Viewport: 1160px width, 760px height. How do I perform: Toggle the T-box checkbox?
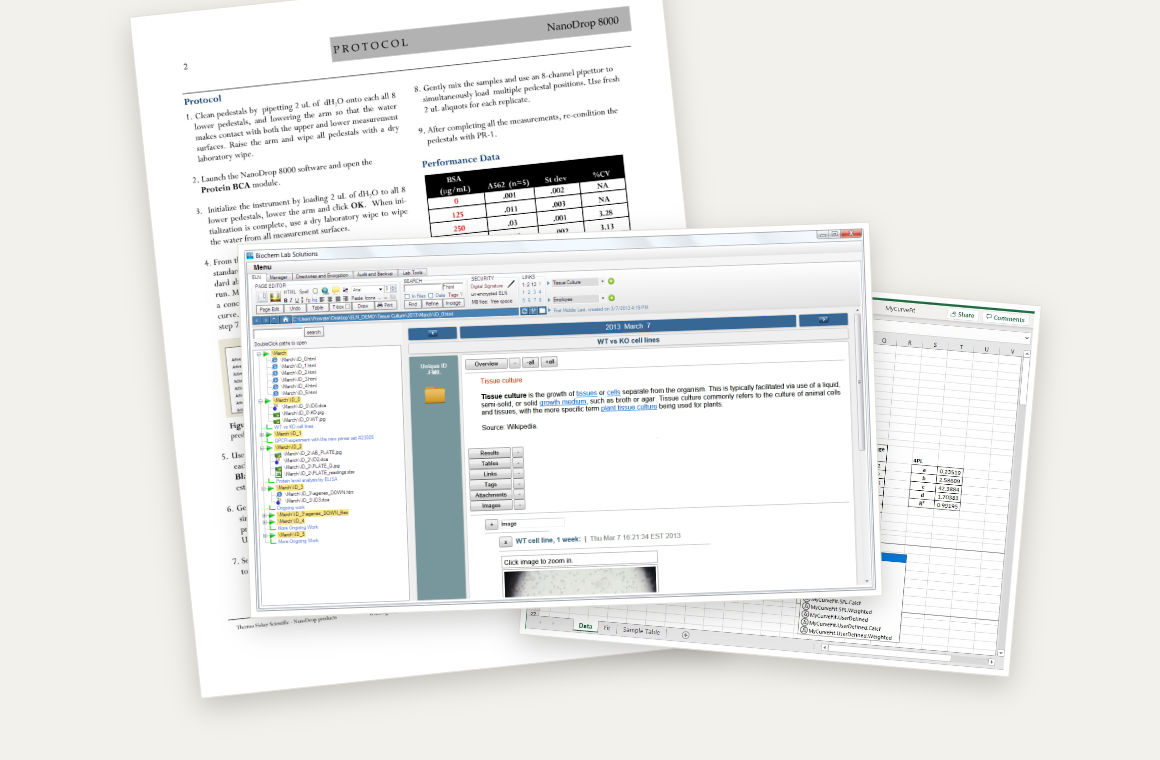(x=348, y=306)
